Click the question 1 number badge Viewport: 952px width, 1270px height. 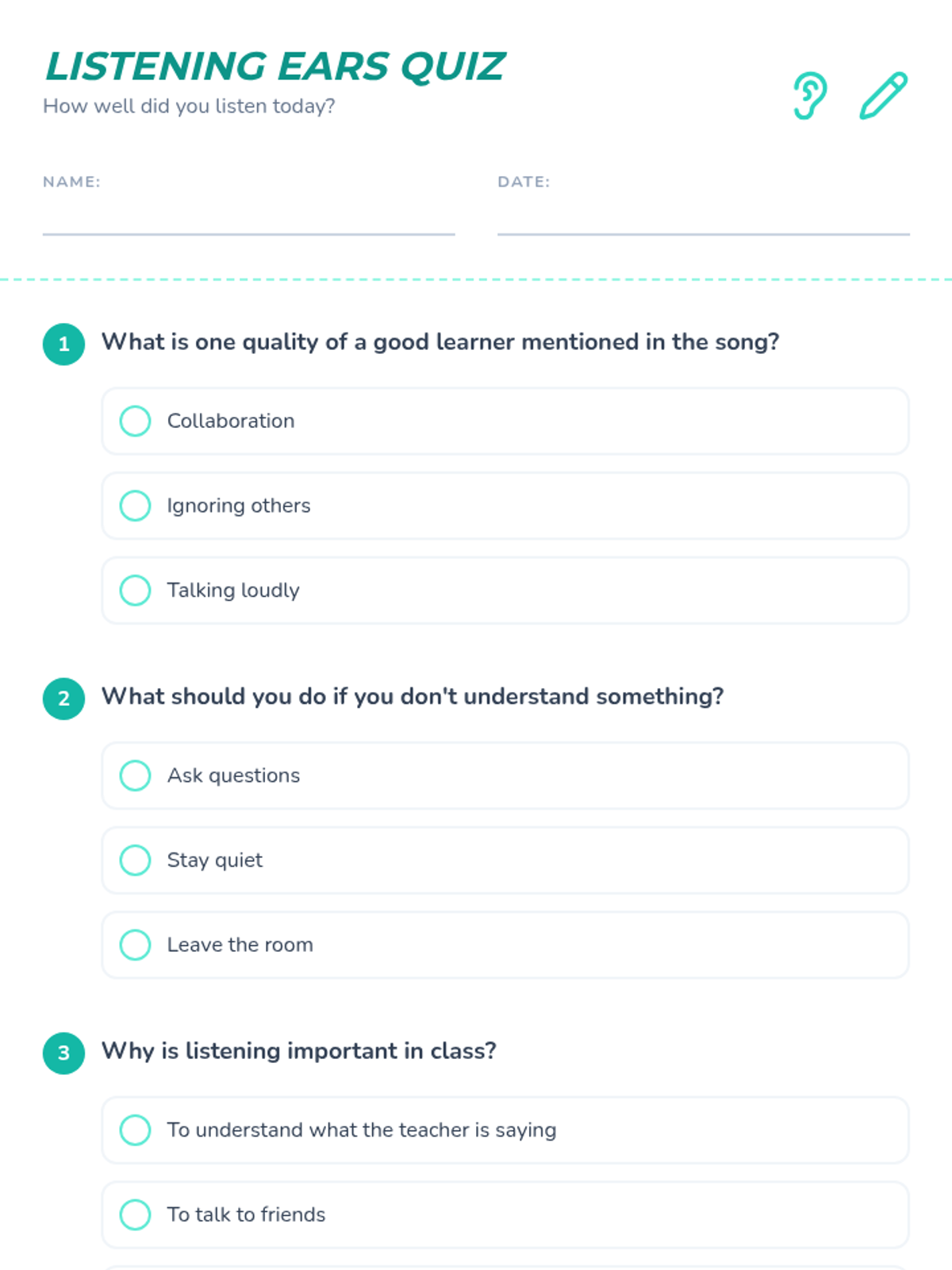pos(64,344)
